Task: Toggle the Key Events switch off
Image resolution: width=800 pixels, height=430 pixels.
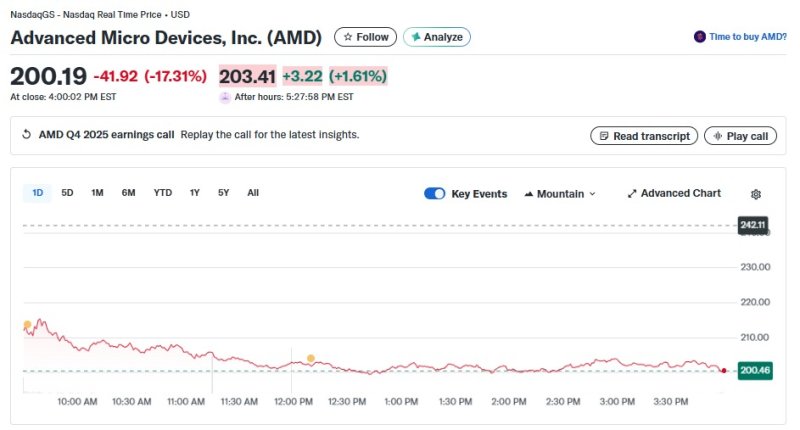Action: click(x=434, y=194)
